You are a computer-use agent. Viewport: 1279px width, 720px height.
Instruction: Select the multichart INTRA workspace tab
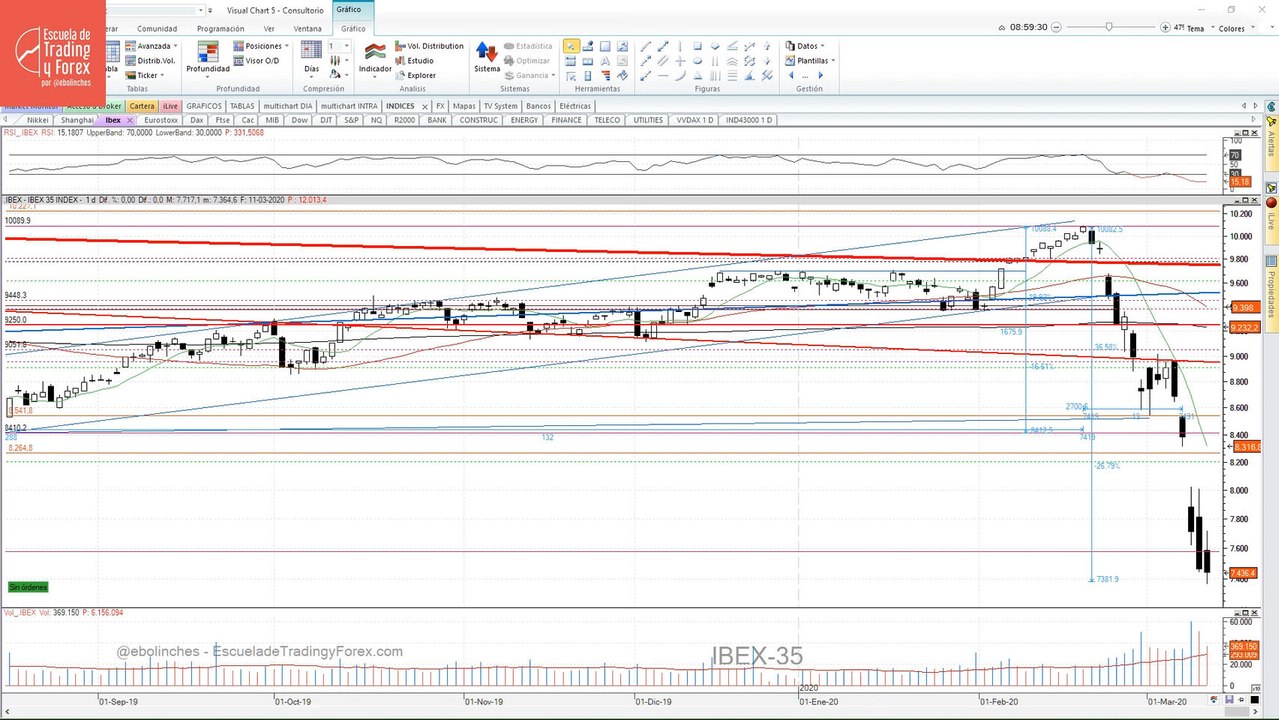click(349, 106)
